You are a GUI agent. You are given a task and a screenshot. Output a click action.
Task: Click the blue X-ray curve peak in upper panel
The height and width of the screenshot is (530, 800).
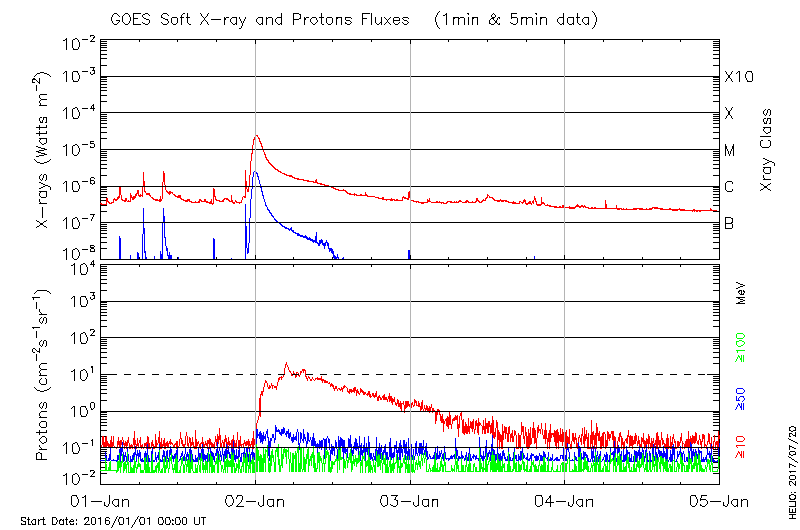256,172
